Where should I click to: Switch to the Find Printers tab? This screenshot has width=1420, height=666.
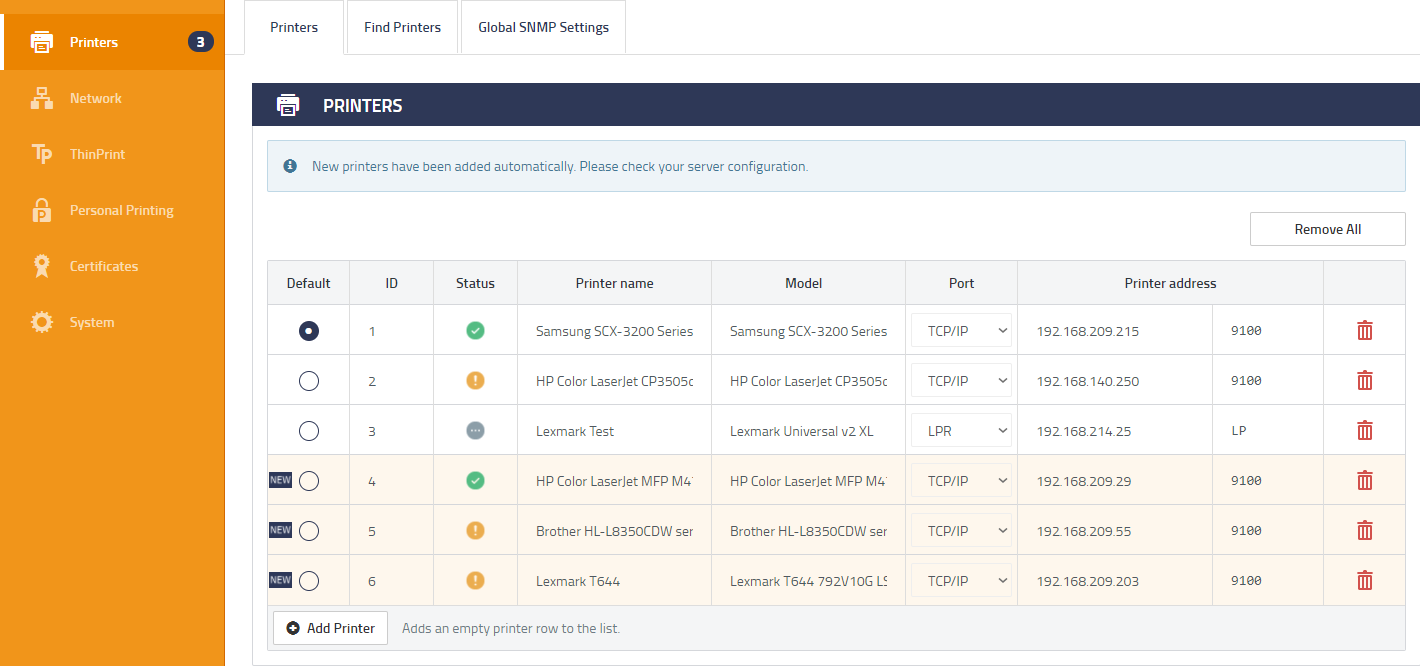pos(402,27)
